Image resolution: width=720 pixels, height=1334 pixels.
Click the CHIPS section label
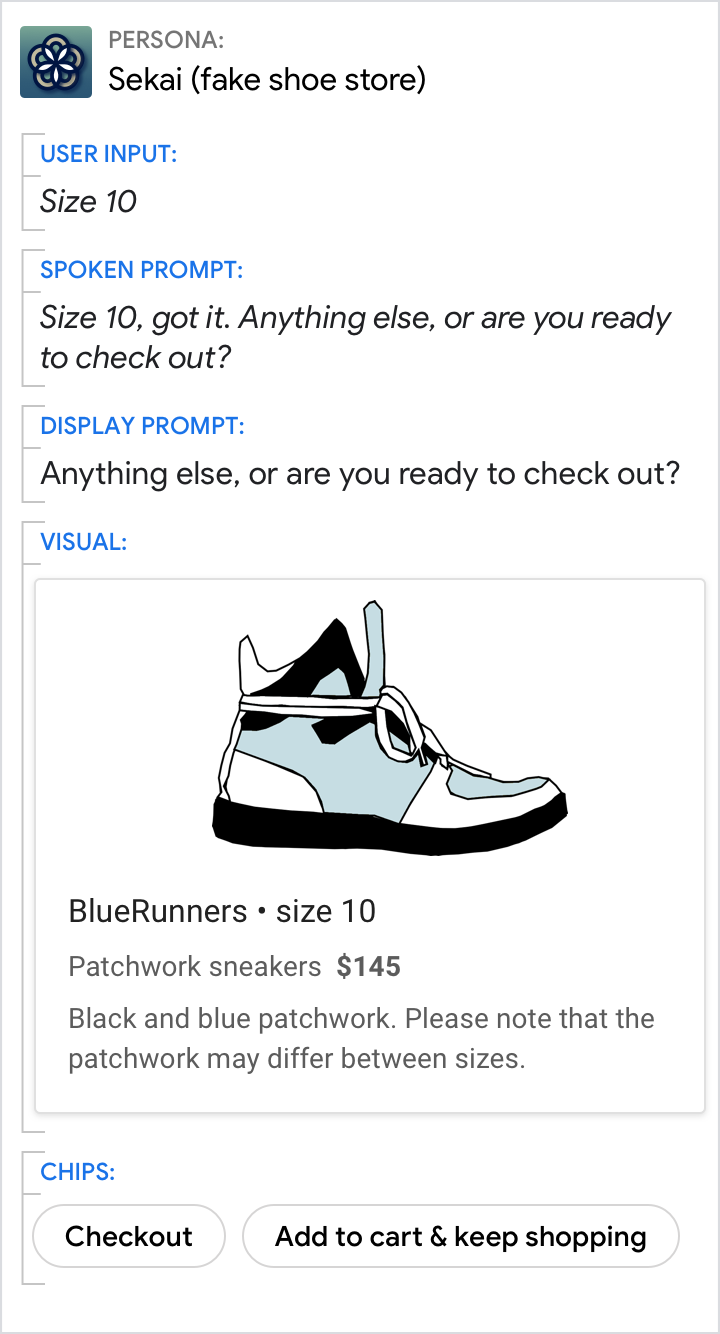77,1171
